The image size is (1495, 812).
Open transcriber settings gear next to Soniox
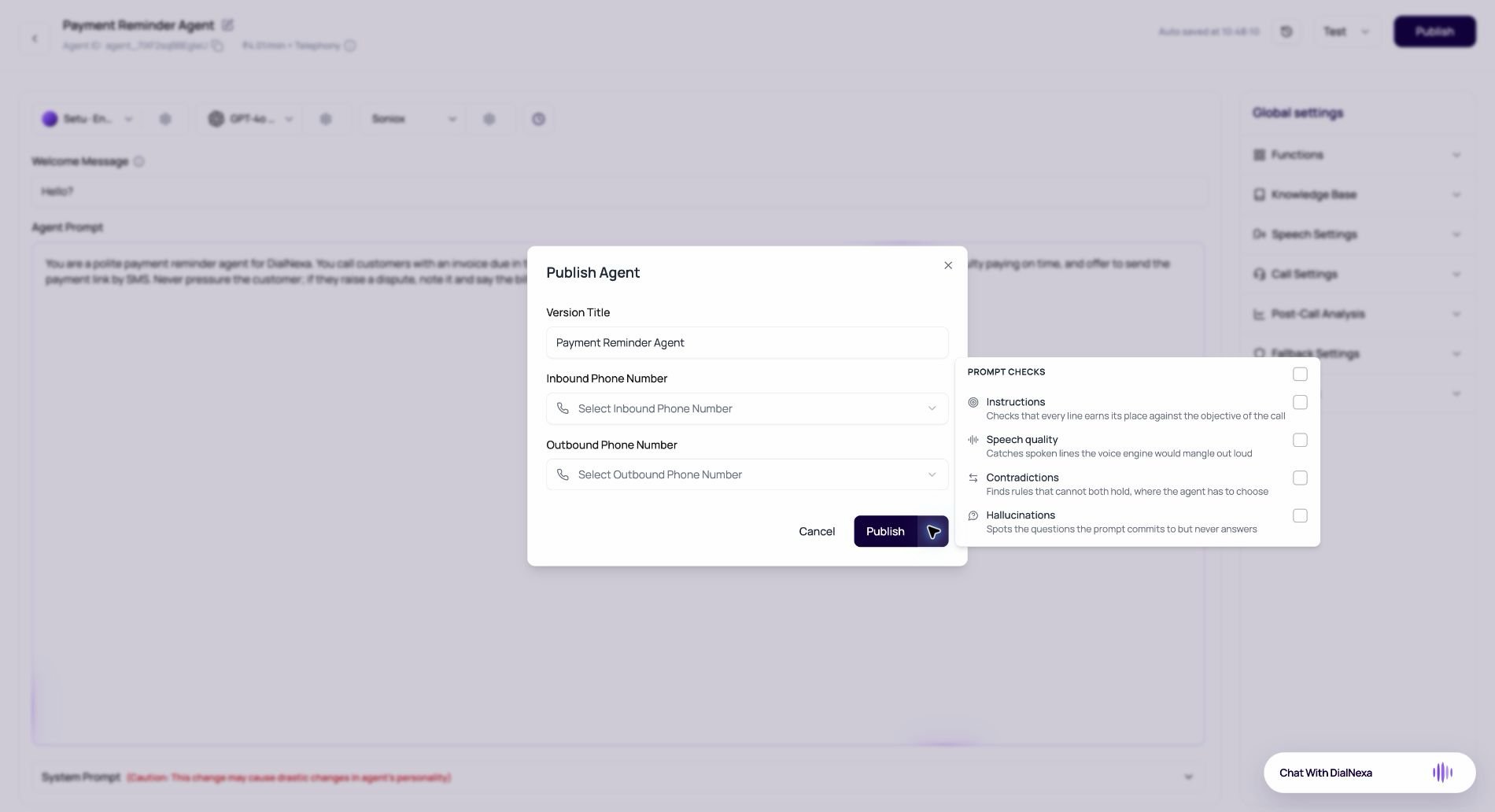point(489,119)
